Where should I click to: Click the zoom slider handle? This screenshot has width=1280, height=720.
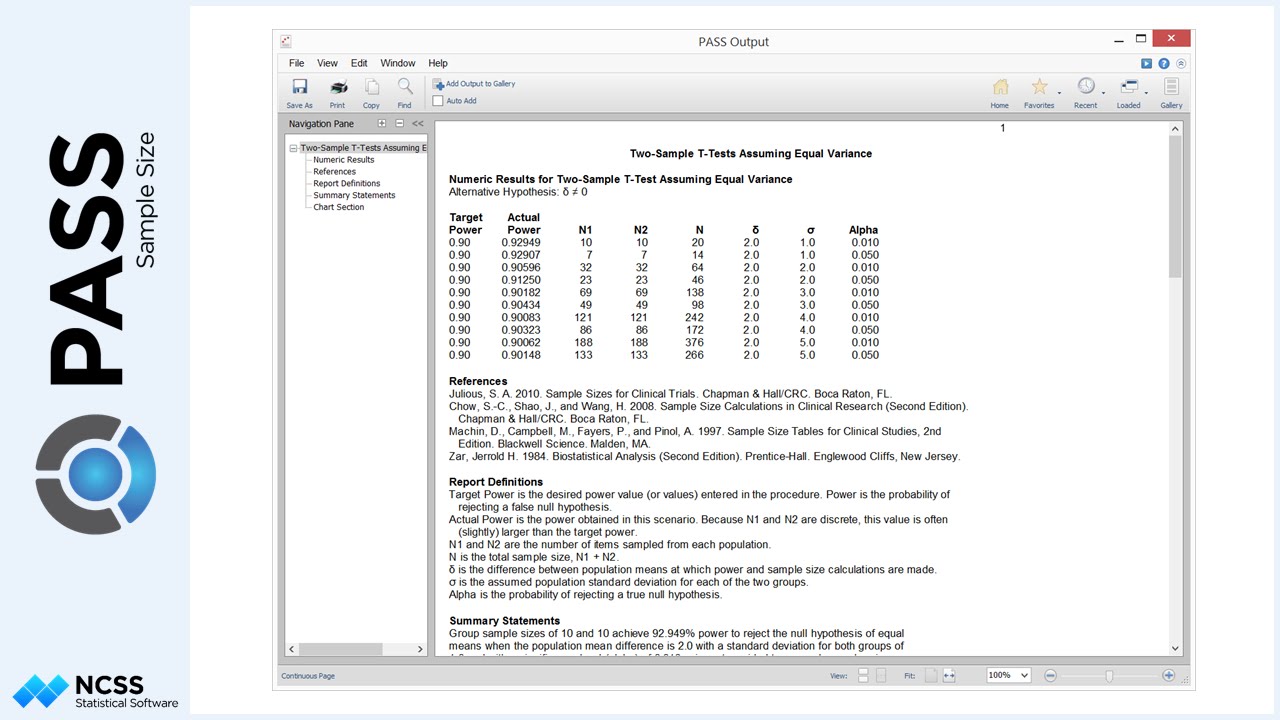pos(1109,676)
